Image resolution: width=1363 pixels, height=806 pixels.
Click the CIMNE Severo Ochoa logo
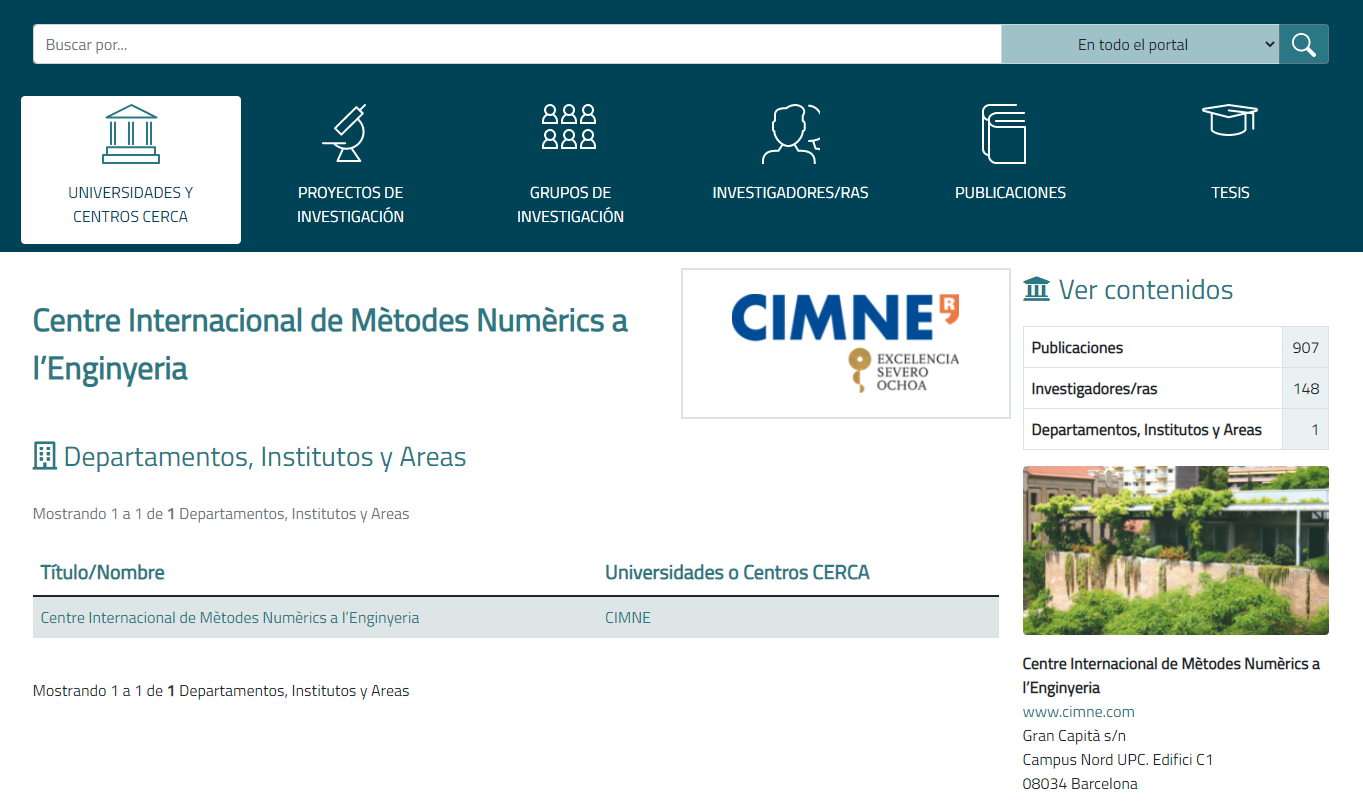click(x=845, y=343)
